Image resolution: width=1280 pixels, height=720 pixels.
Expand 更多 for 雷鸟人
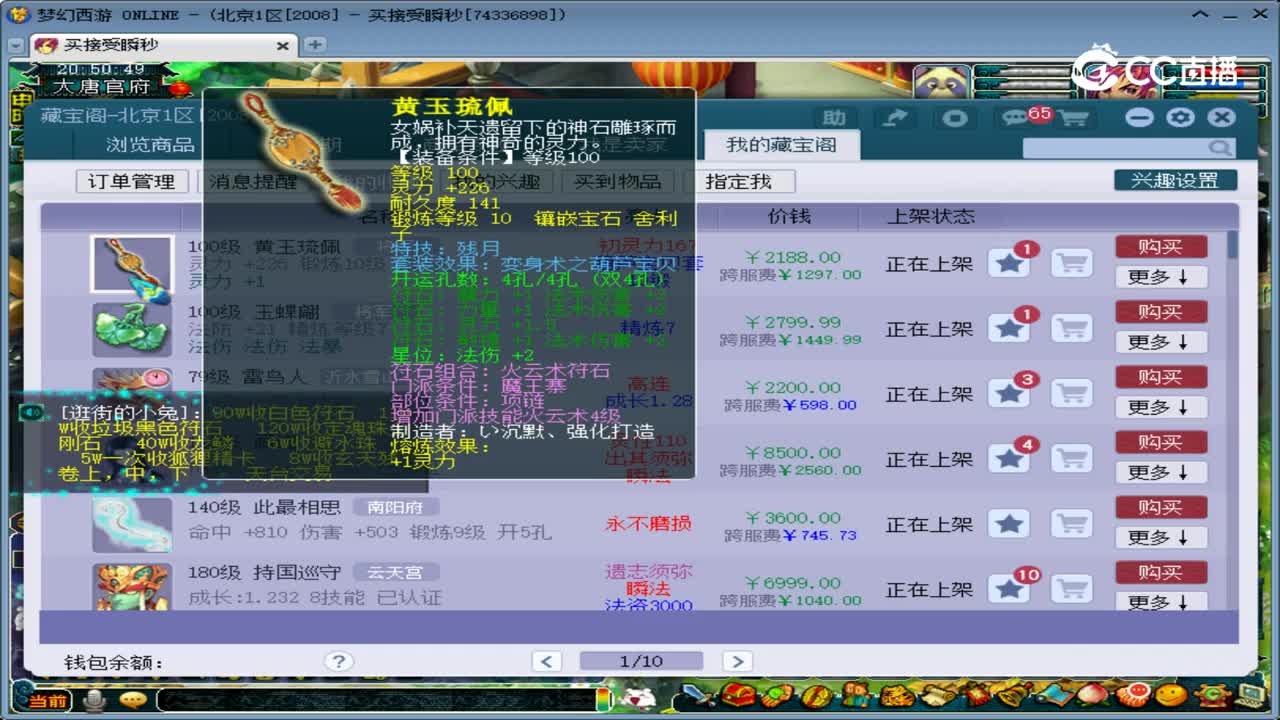[x=1161, y=407]
